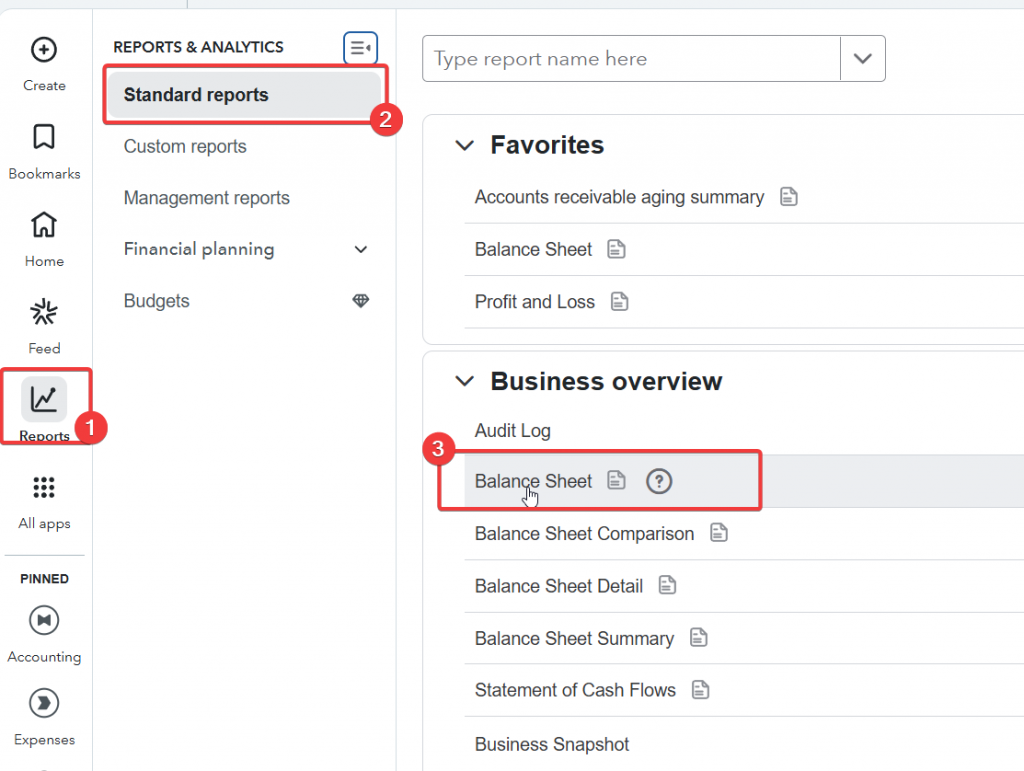Open the Statement of Cash Flows report
Image resolution: width=1024 pixels, height=771 pixels.
coord(575,690)
